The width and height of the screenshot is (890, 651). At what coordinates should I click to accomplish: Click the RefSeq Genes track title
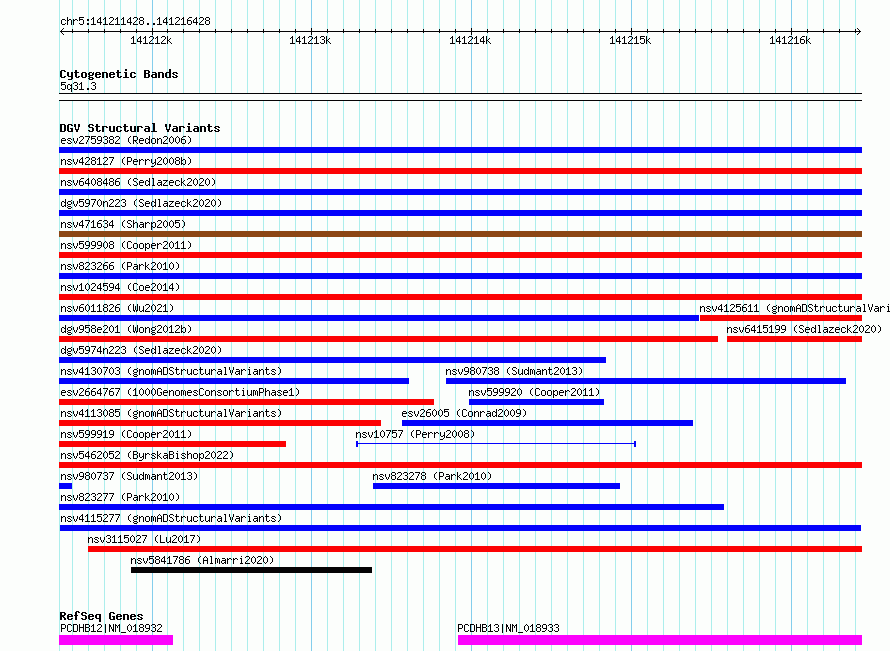point(101,616)
